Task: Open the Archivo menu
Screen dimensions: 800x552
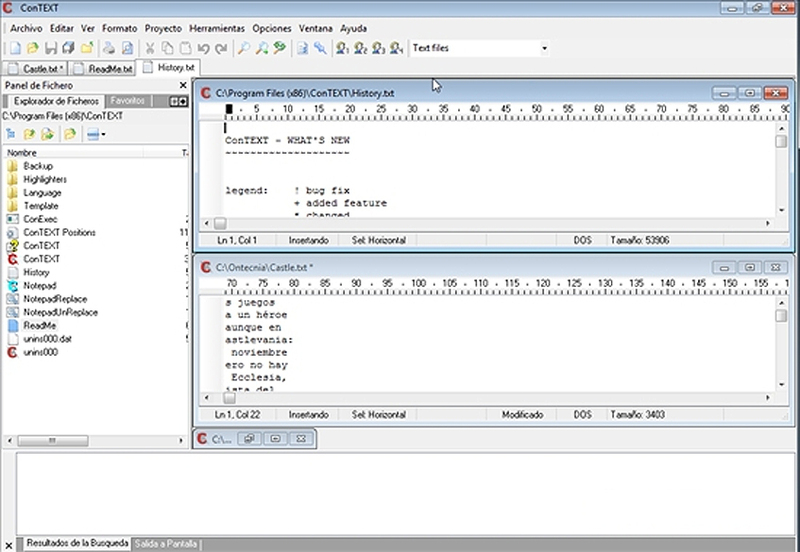Action: click(26, 29)
